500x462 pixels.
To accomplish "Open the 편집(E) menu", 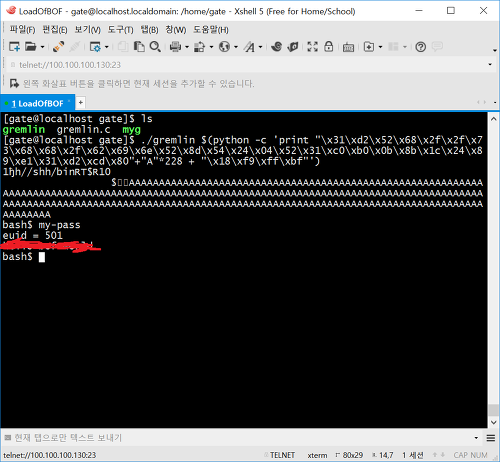I will (55, 30).
